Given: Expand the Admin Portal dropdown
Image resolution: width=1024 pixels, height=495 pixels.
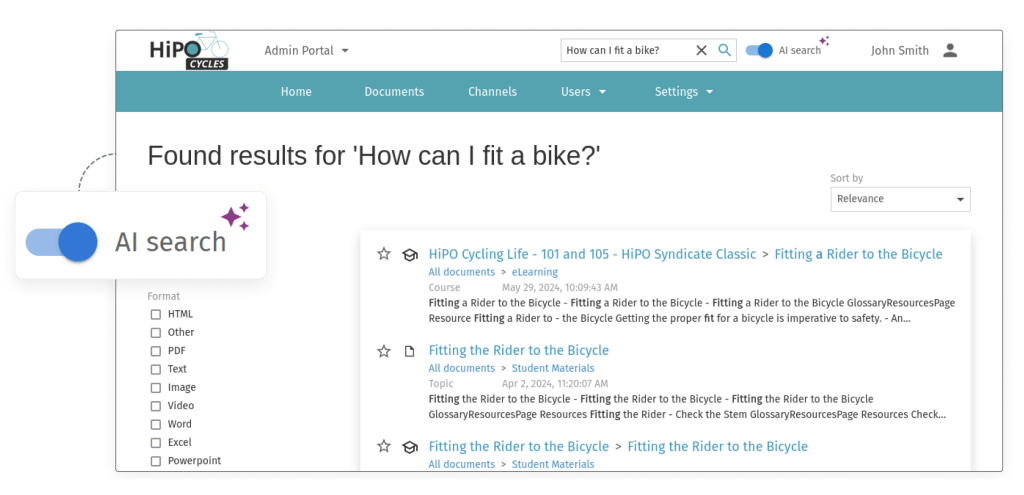Looking at the screenshot, I should pos(306,50).
